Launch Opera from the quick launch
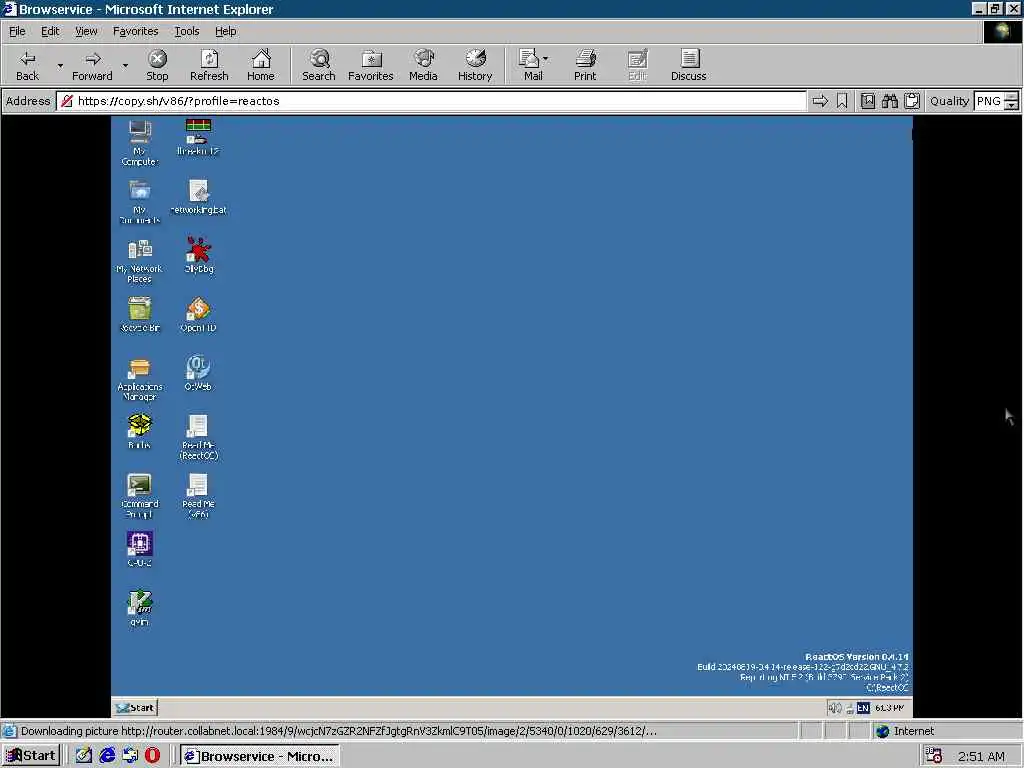 pos(152,756)
